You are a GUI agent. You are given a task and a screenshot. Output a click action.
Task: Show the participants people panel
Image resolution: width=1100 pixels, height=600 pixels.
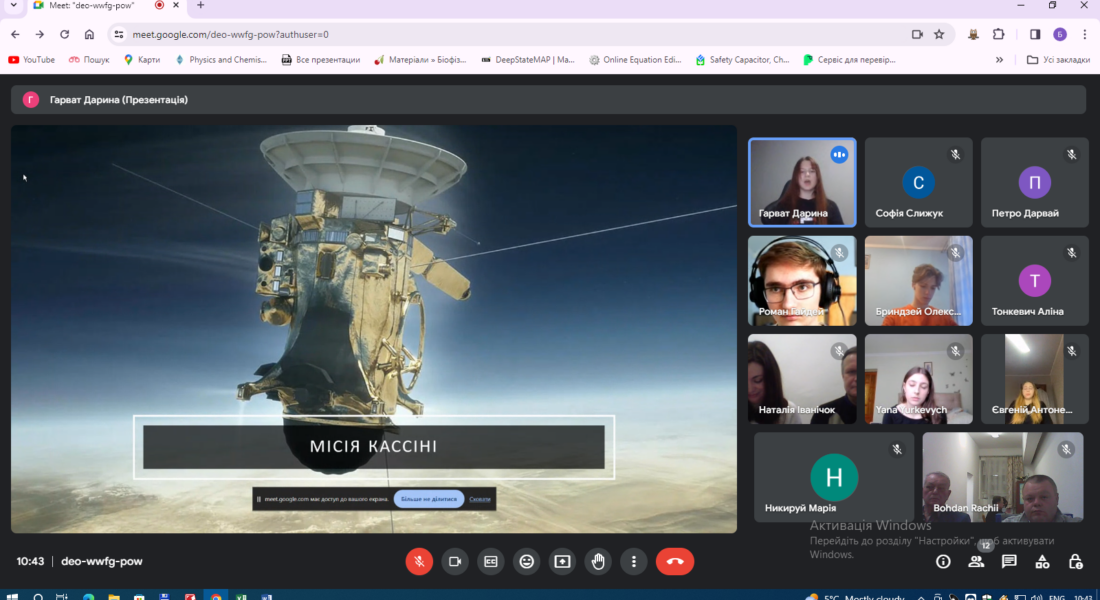click(976, 561)
